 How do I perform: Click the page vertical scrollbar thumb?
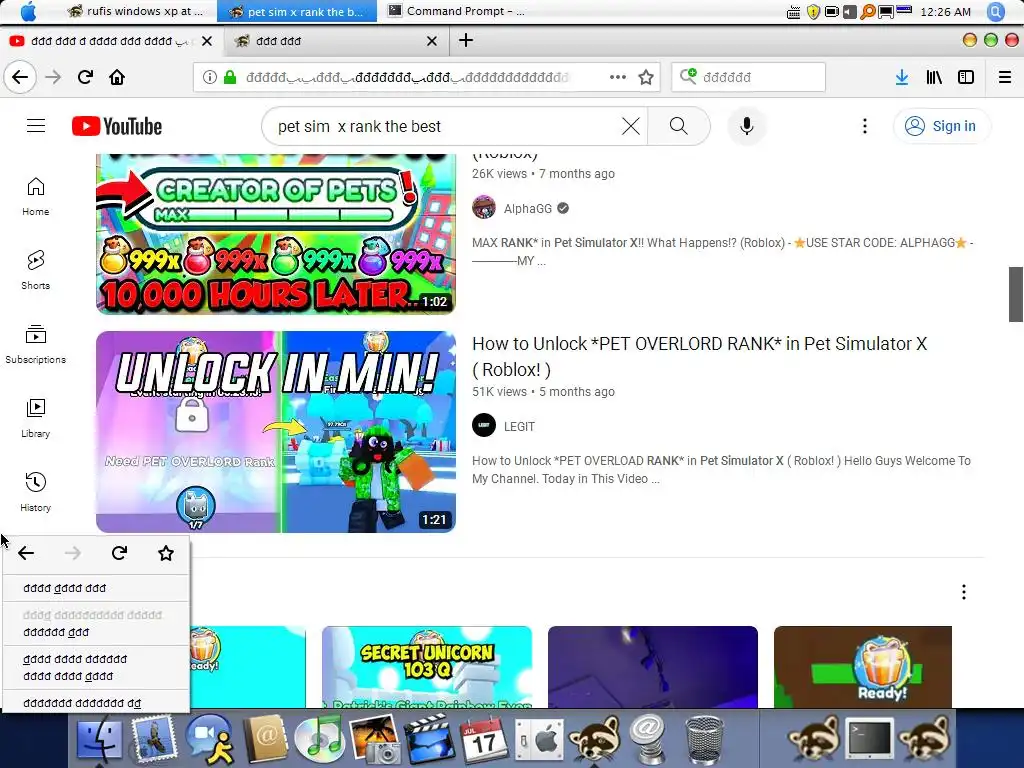click(1015, 294)
